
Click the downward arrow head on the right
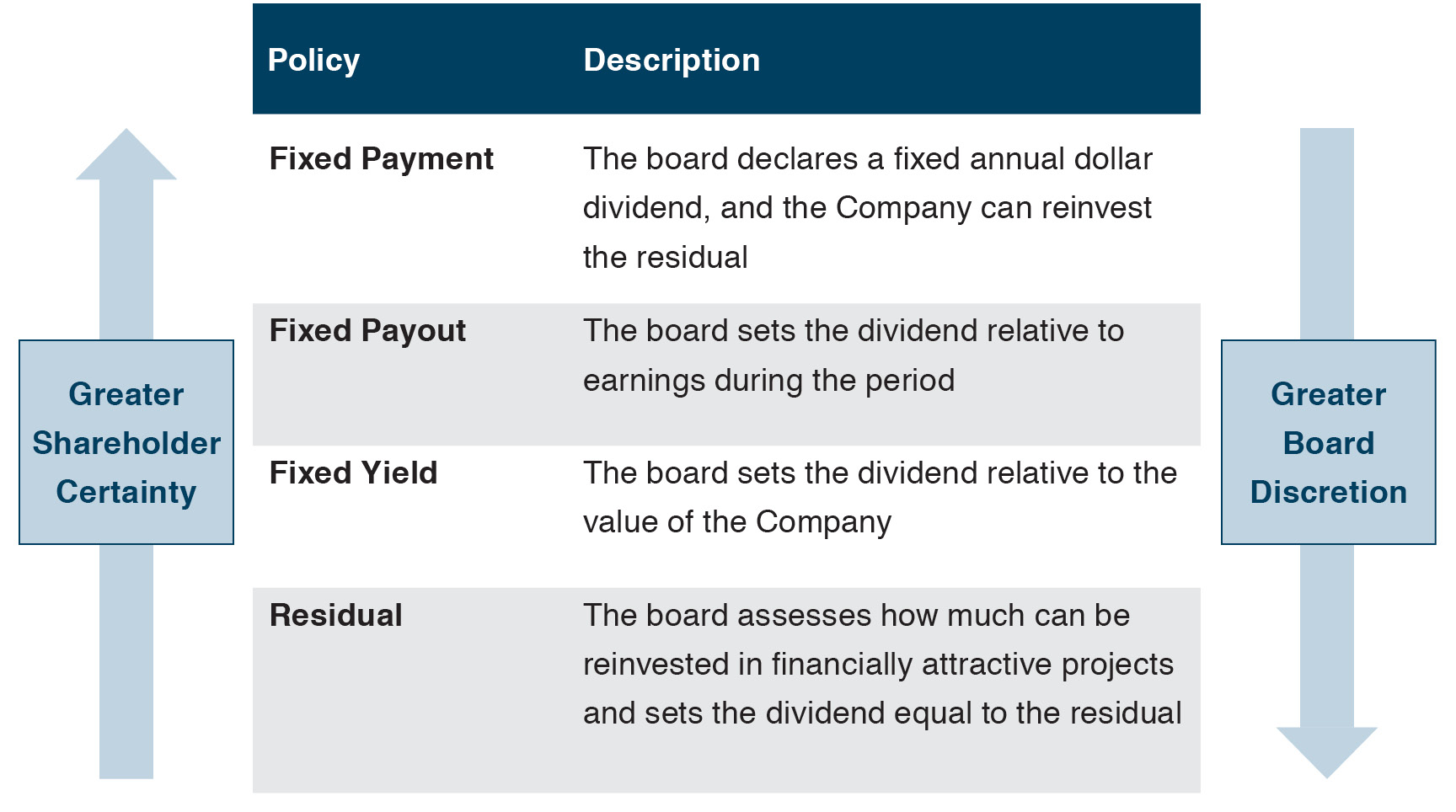[1326, 749]
